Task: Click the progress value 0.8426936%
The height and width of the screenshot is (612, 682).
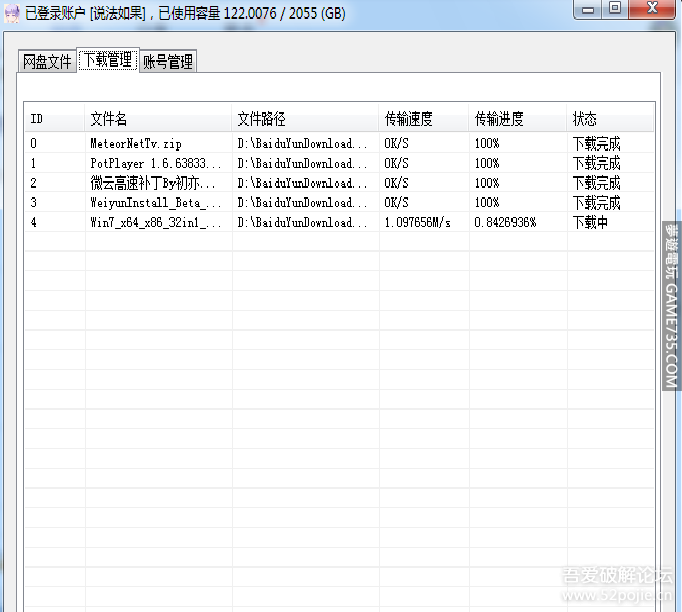Action: tap(505, 223)
